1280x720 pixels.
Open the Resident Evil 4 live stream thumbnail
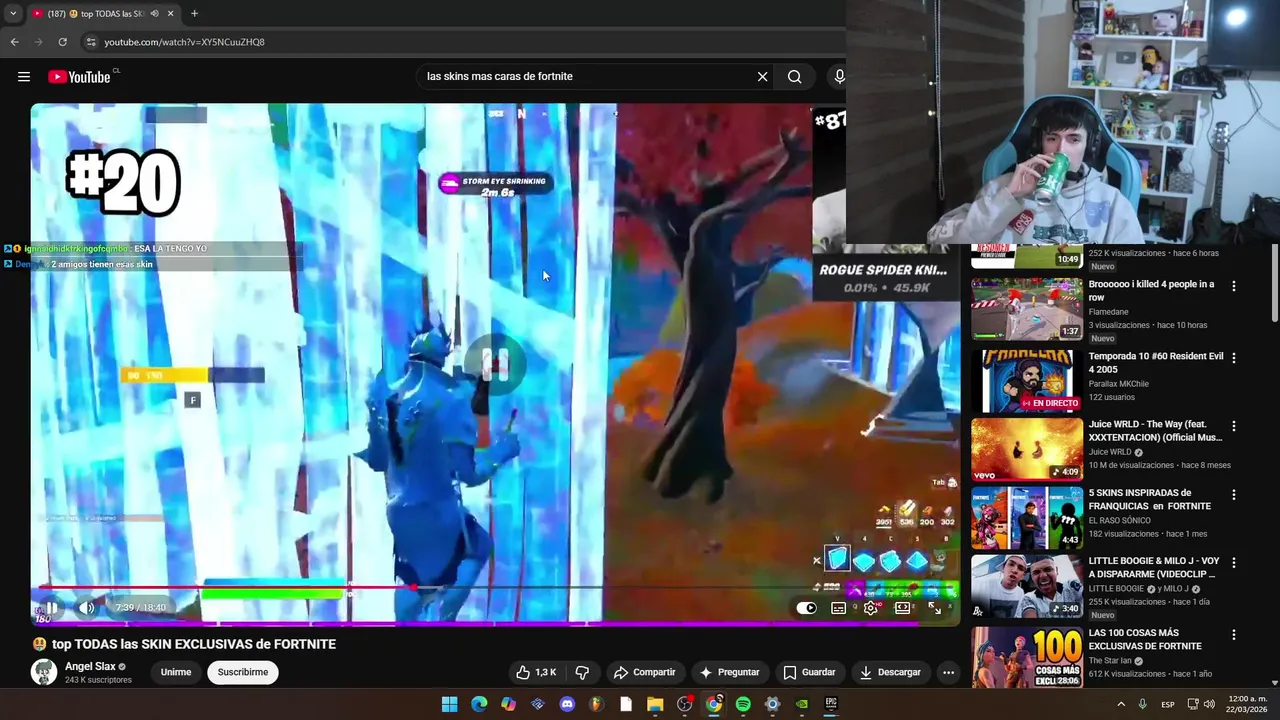(x=1027, y=381)
